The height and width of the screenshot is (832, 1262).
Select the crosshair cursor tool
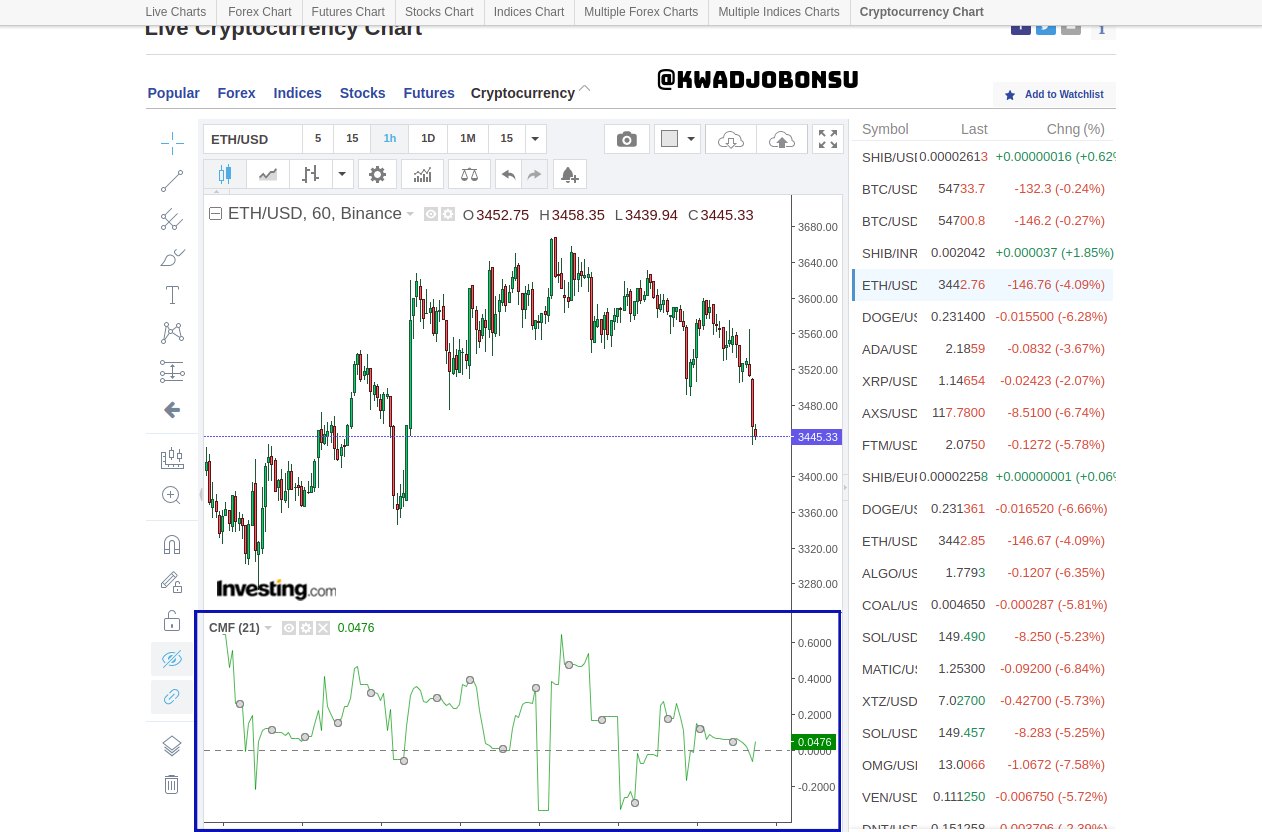point(172,143)
